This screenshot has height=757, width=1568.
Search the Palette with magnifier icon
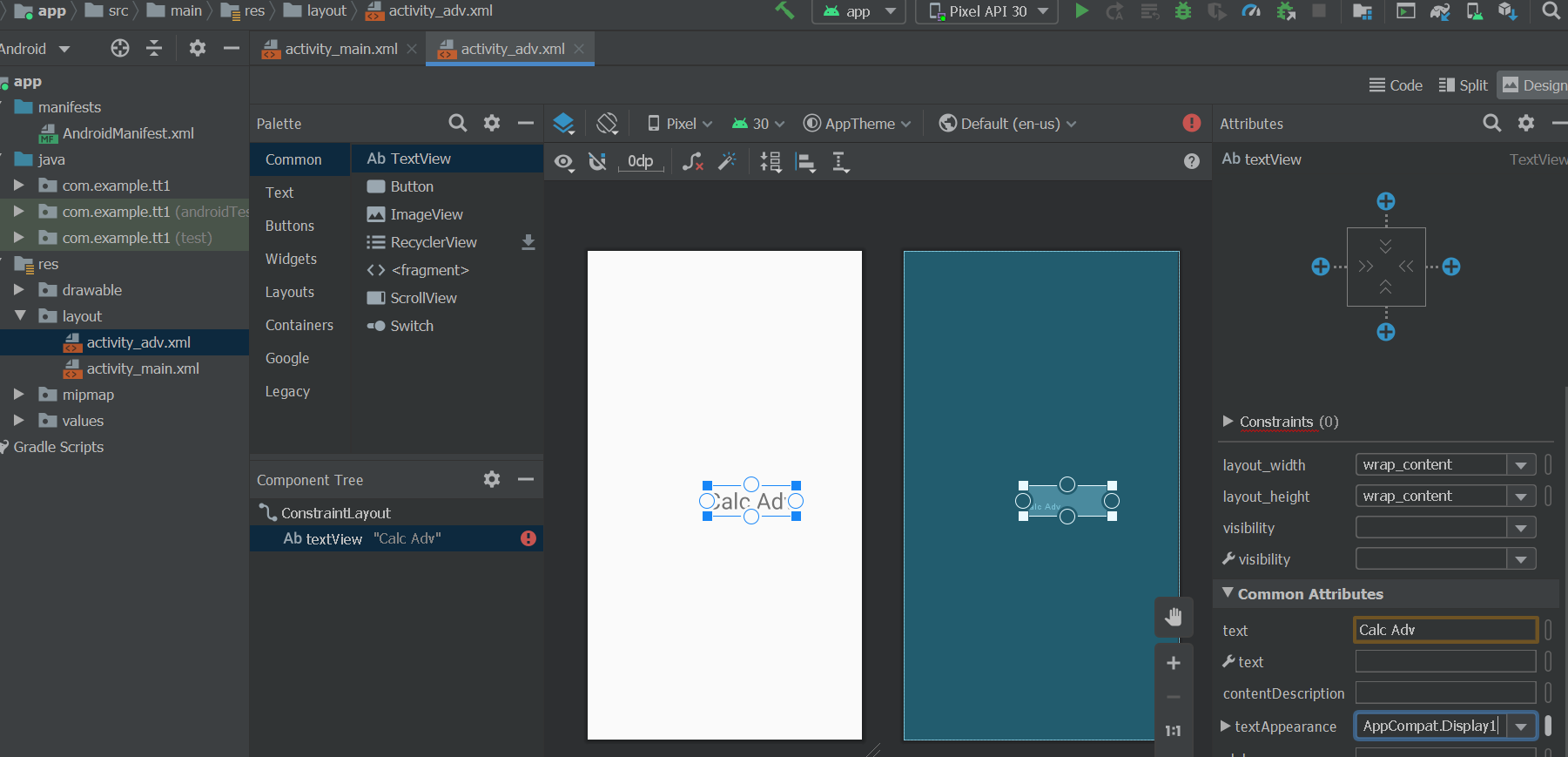click(458, 124)
